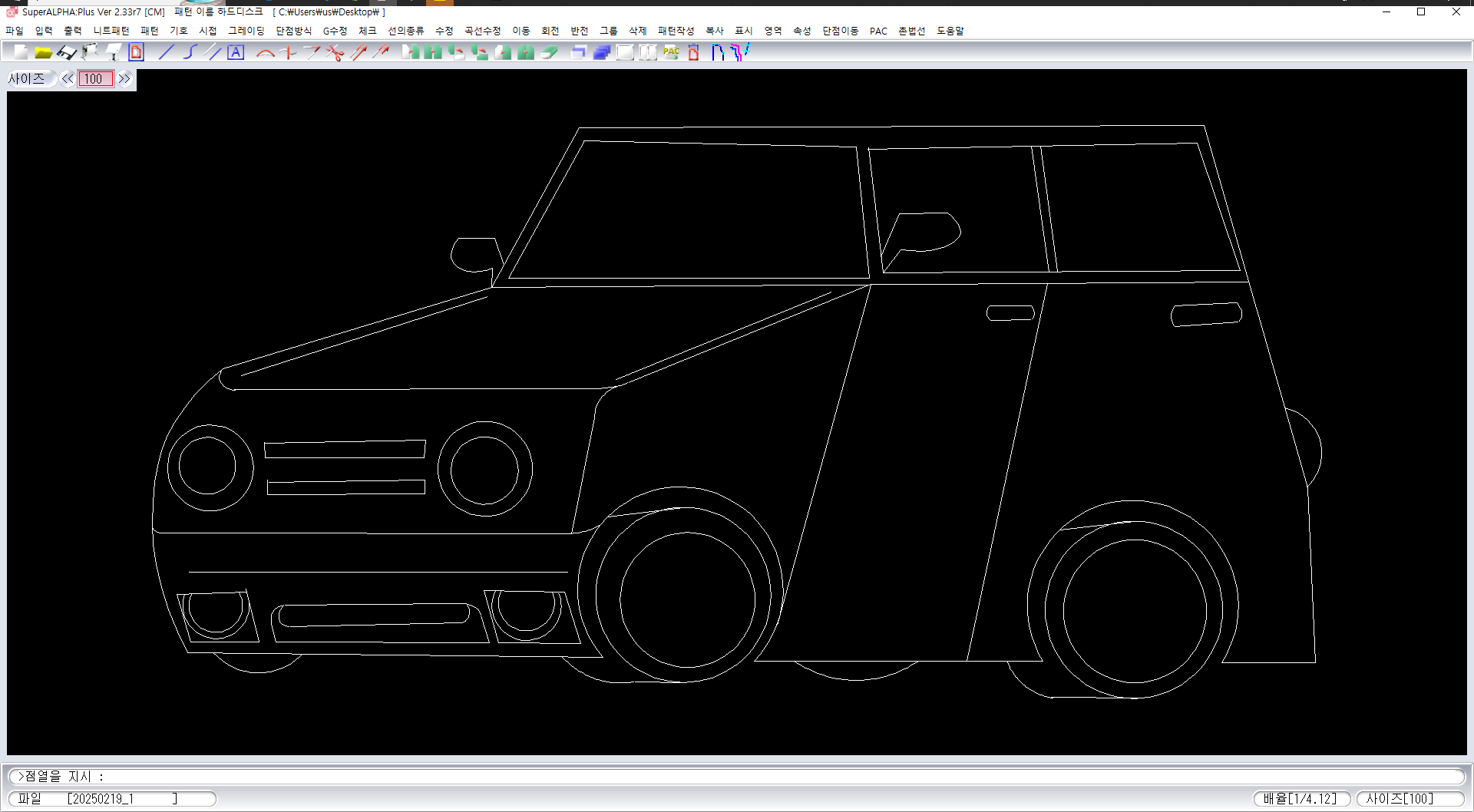
Task: Open file with the yellow folder icon
Action: (x=43, y=52)
